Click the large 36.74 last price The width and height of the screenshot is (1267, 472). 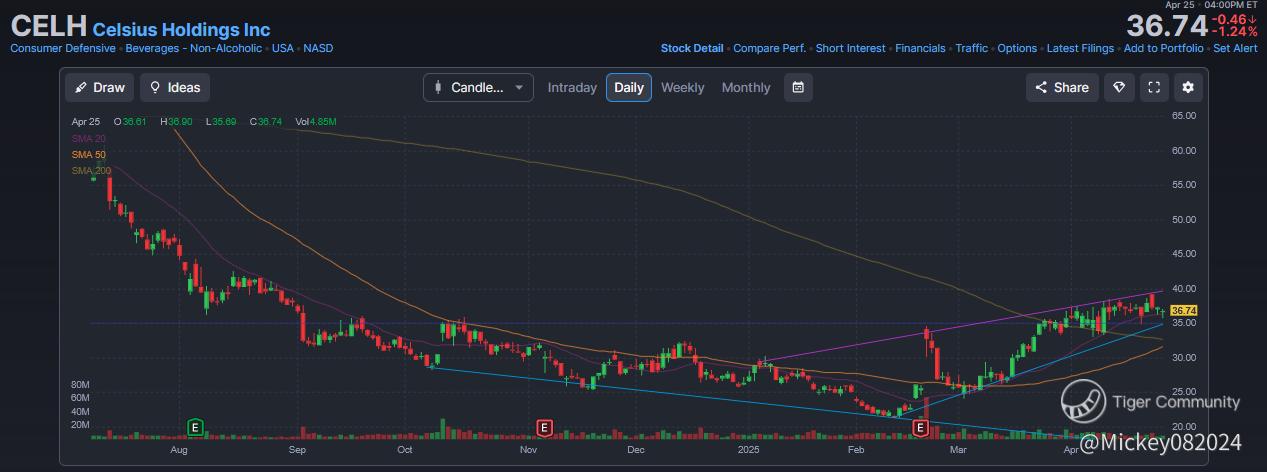click(x=1166, y=25)
